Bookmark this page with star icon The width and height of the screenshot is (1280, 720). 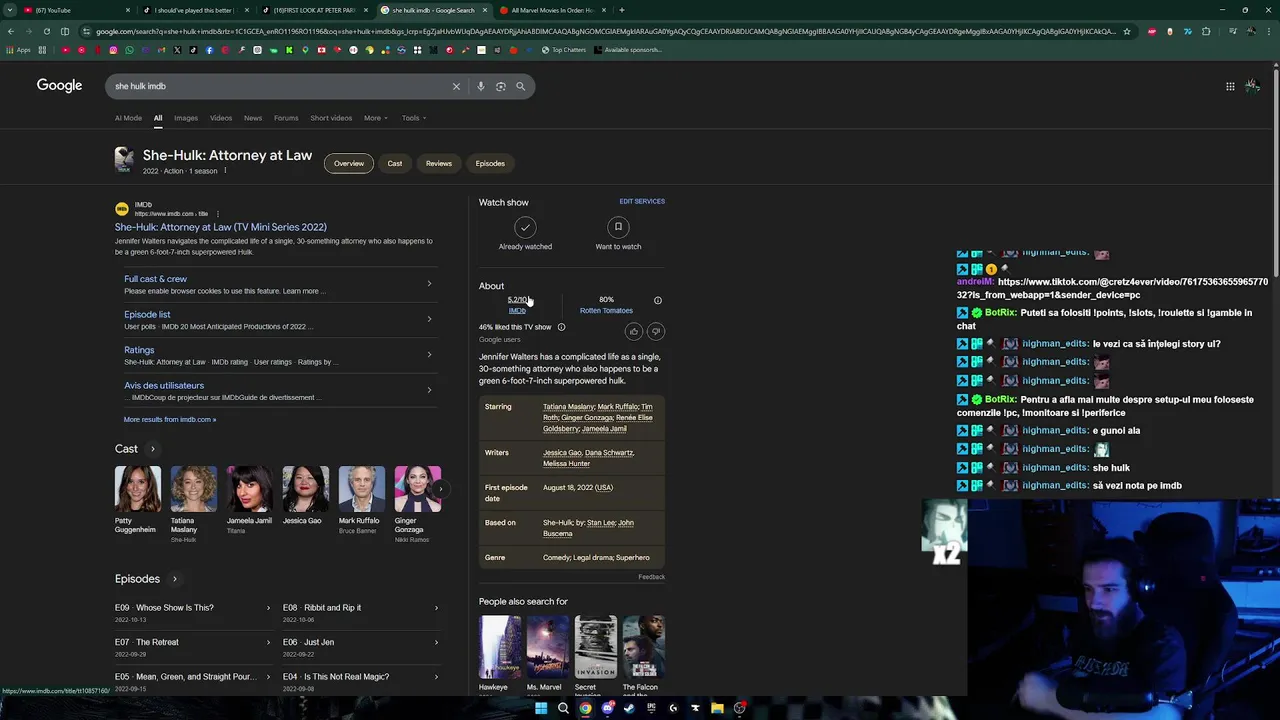click(x=1127, y=31)
